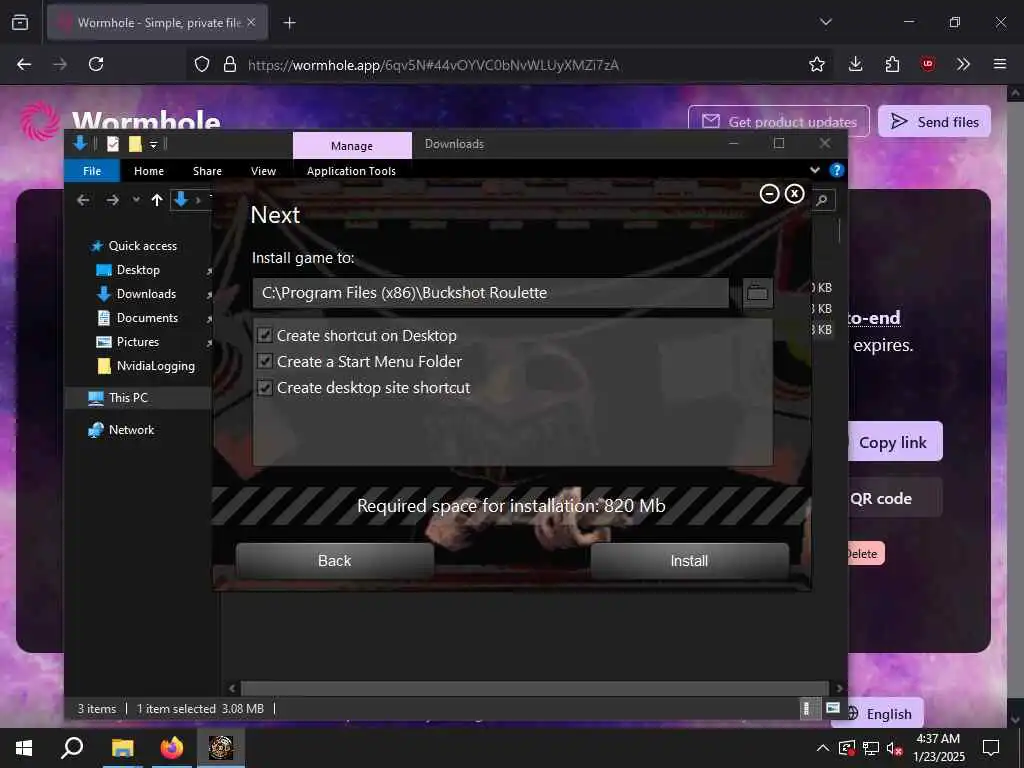Viewport: 1024px width, 768px height.
Task: Open the View ribbon tab in File Explorer
Action: [x=263, y=171]
